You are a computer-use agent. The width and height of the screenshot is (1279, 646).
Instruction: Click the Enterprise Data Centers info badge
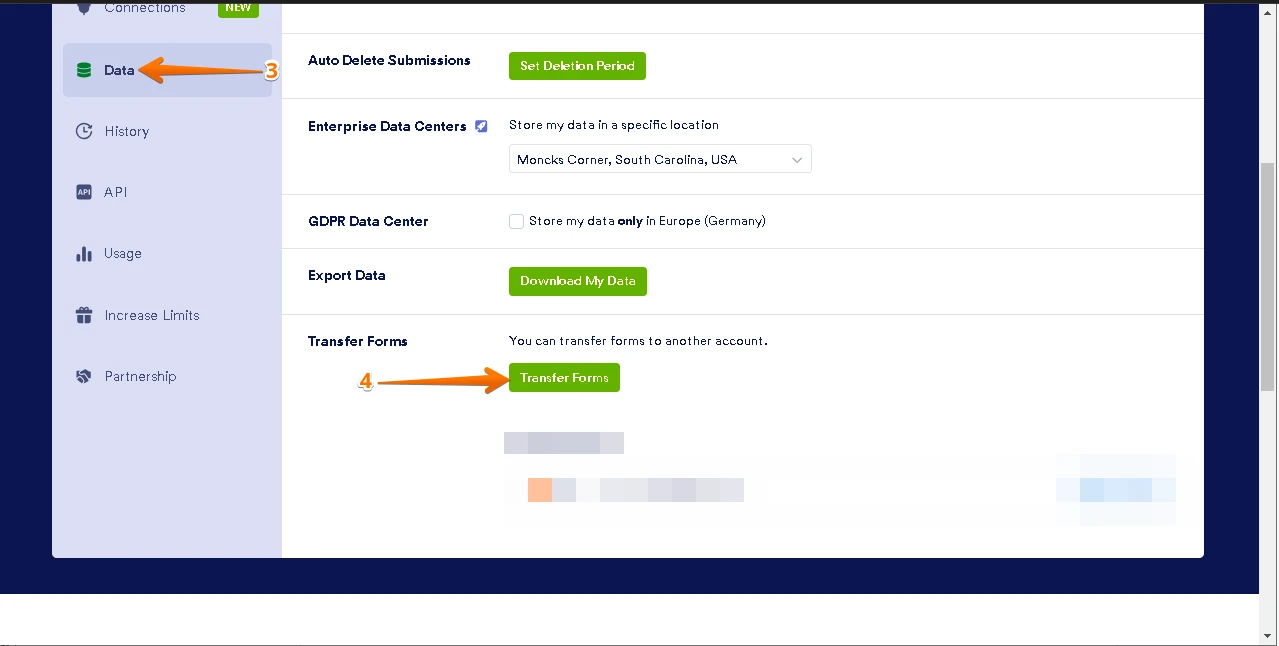[x=481, y=126]
